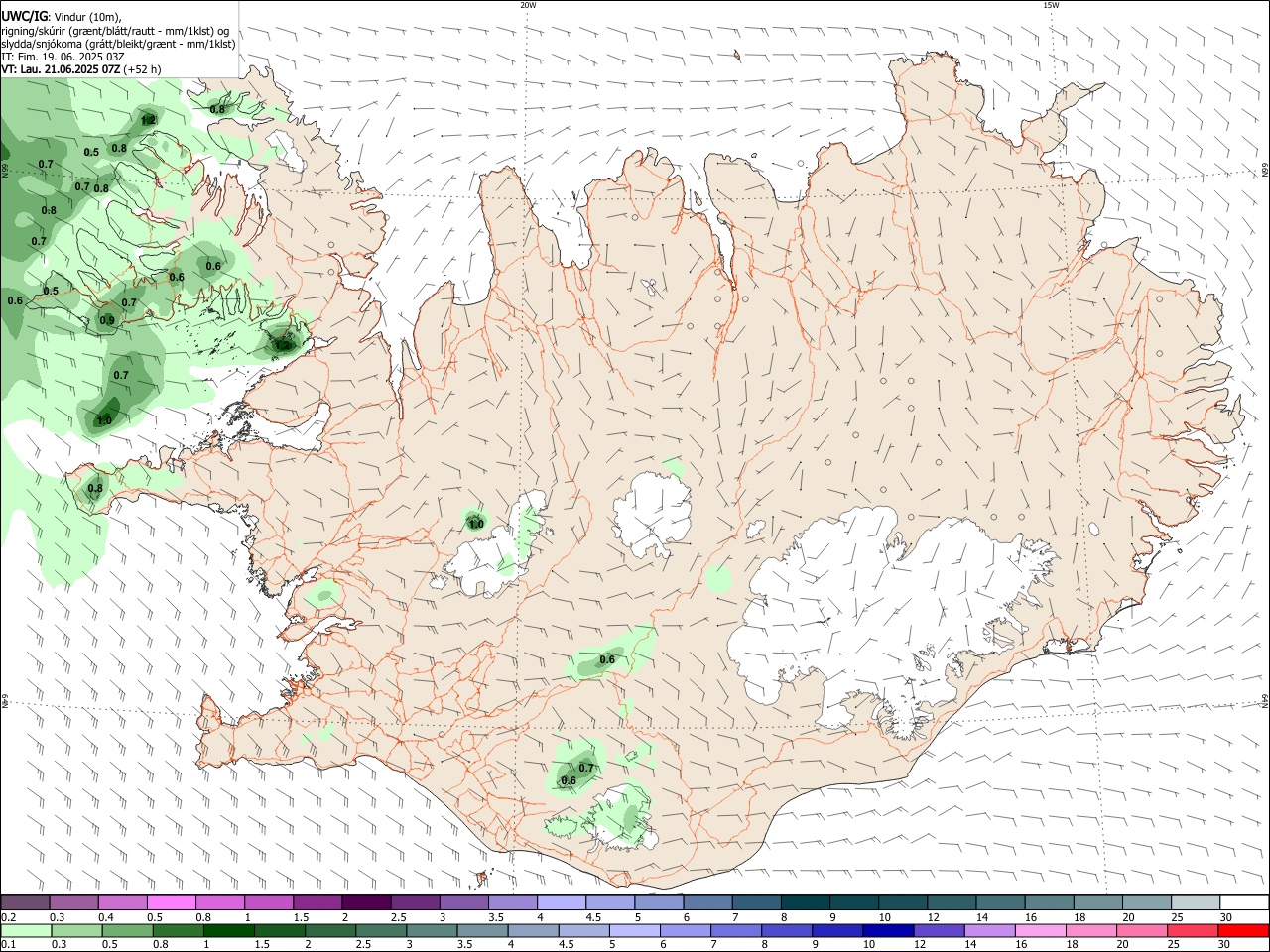
Task: Click the '0.6' value in central southern highlands
Action: (x=607, y=659)
